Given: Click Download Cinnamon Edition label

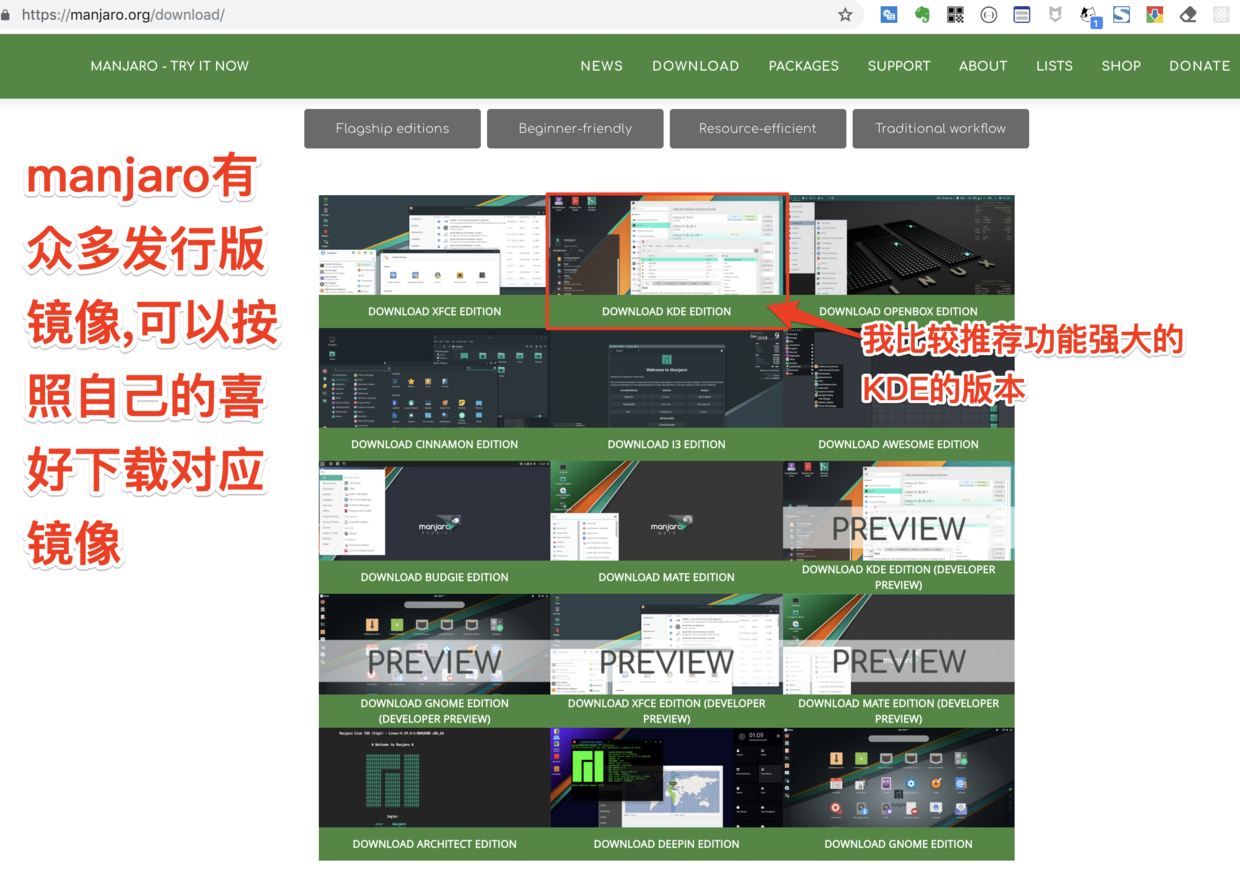Looking at the screenshot, I should click(x=434, y=444).
